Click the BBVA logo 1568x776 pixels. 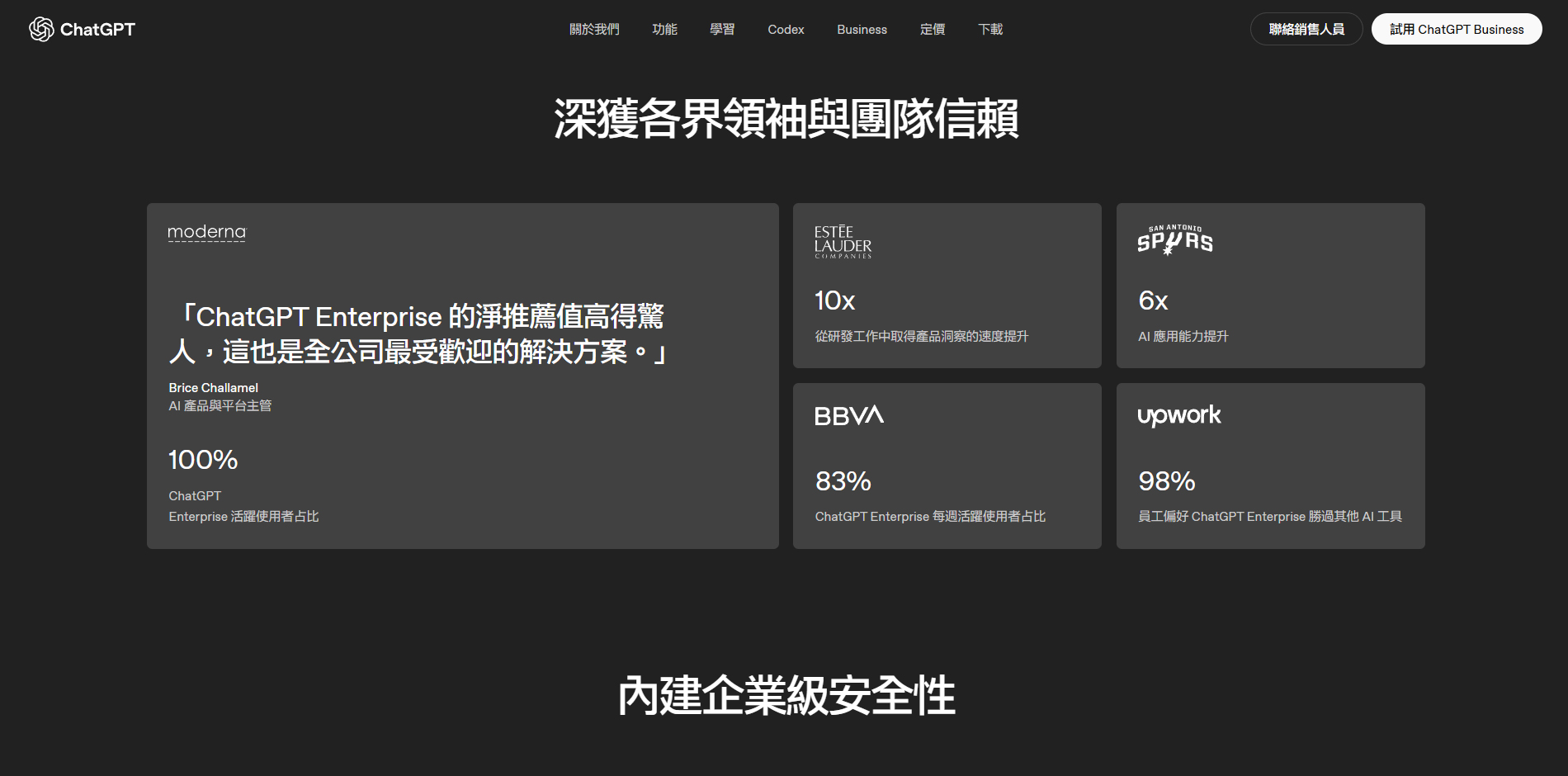point(849,415)
